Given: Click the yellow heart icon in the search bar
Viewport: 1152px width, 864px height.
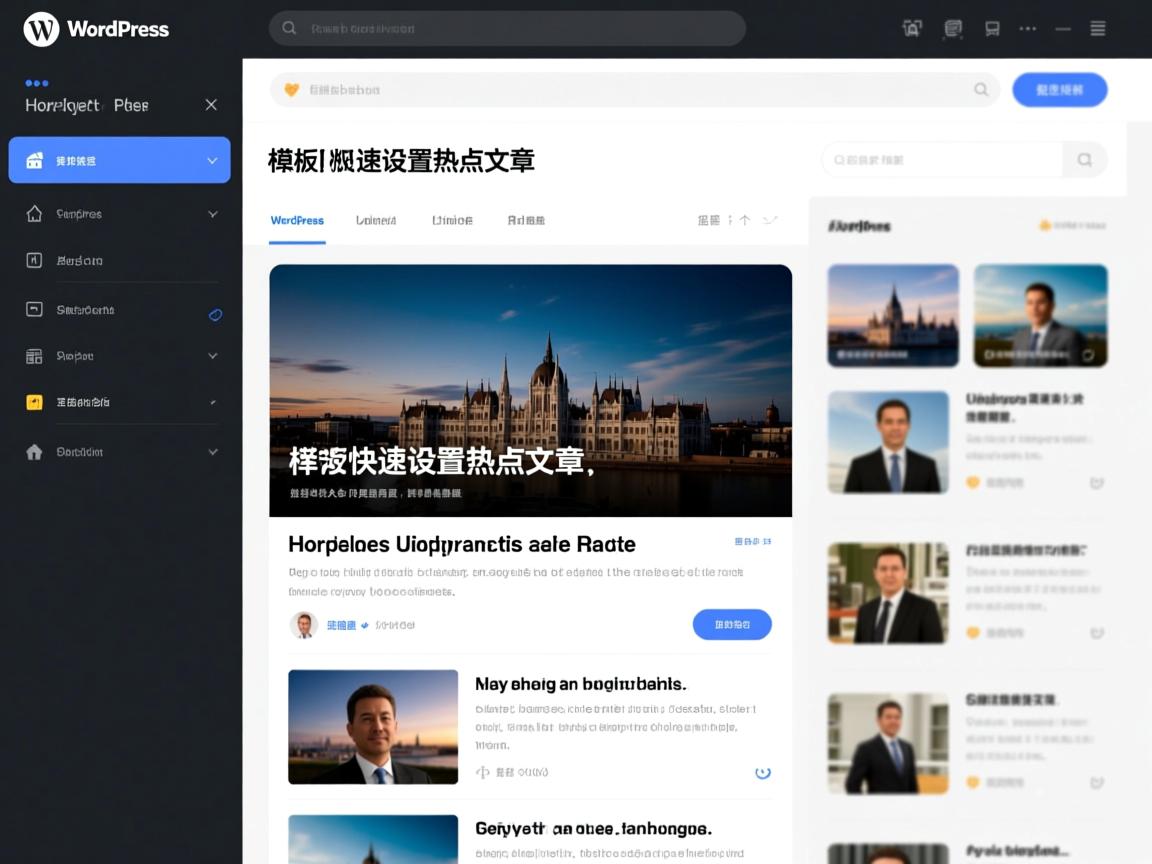Looking at the screenshot, I should [290, 89].
